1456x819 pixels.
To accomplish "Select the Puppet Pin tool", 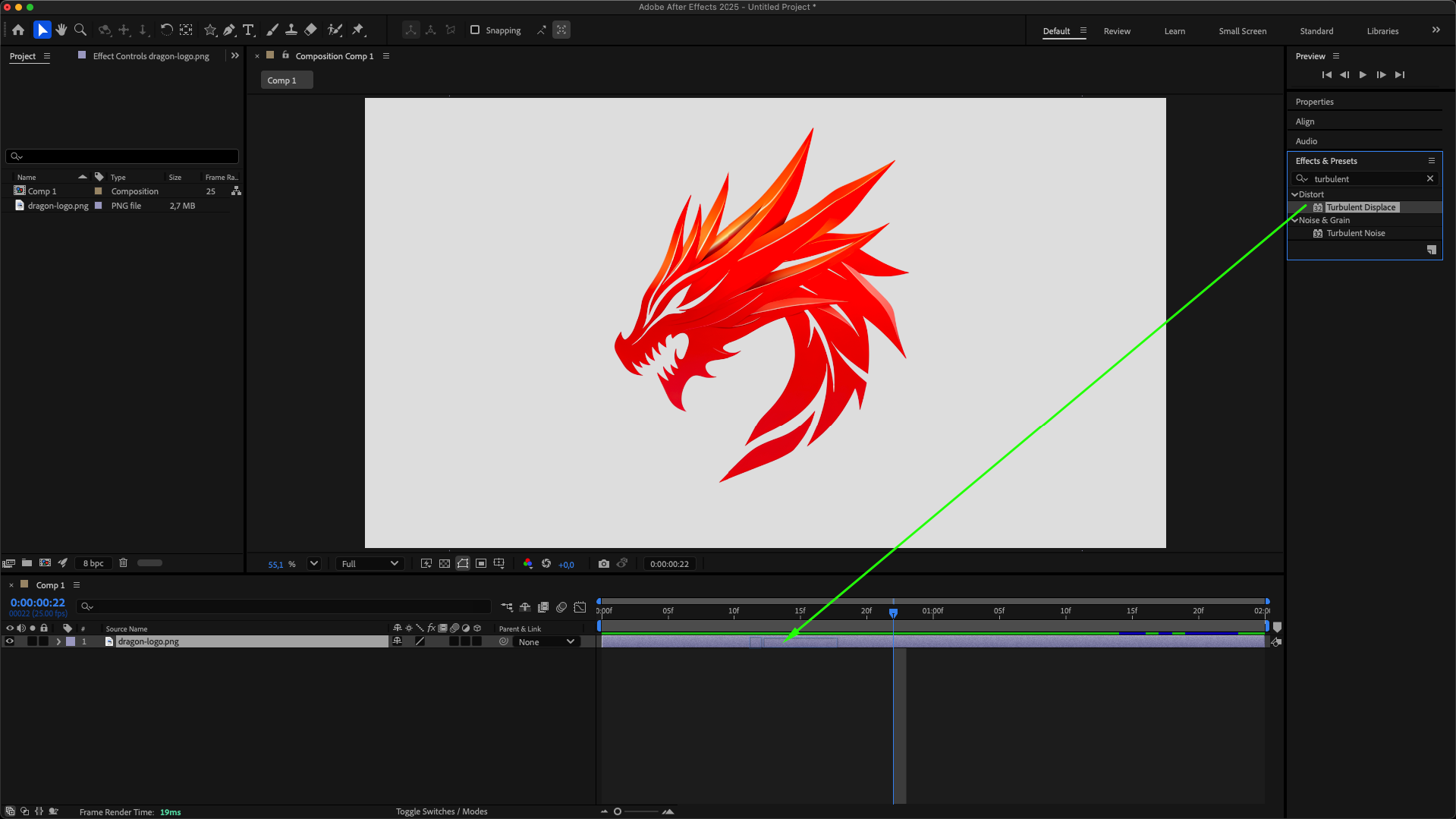I will (x=358, y=30).
